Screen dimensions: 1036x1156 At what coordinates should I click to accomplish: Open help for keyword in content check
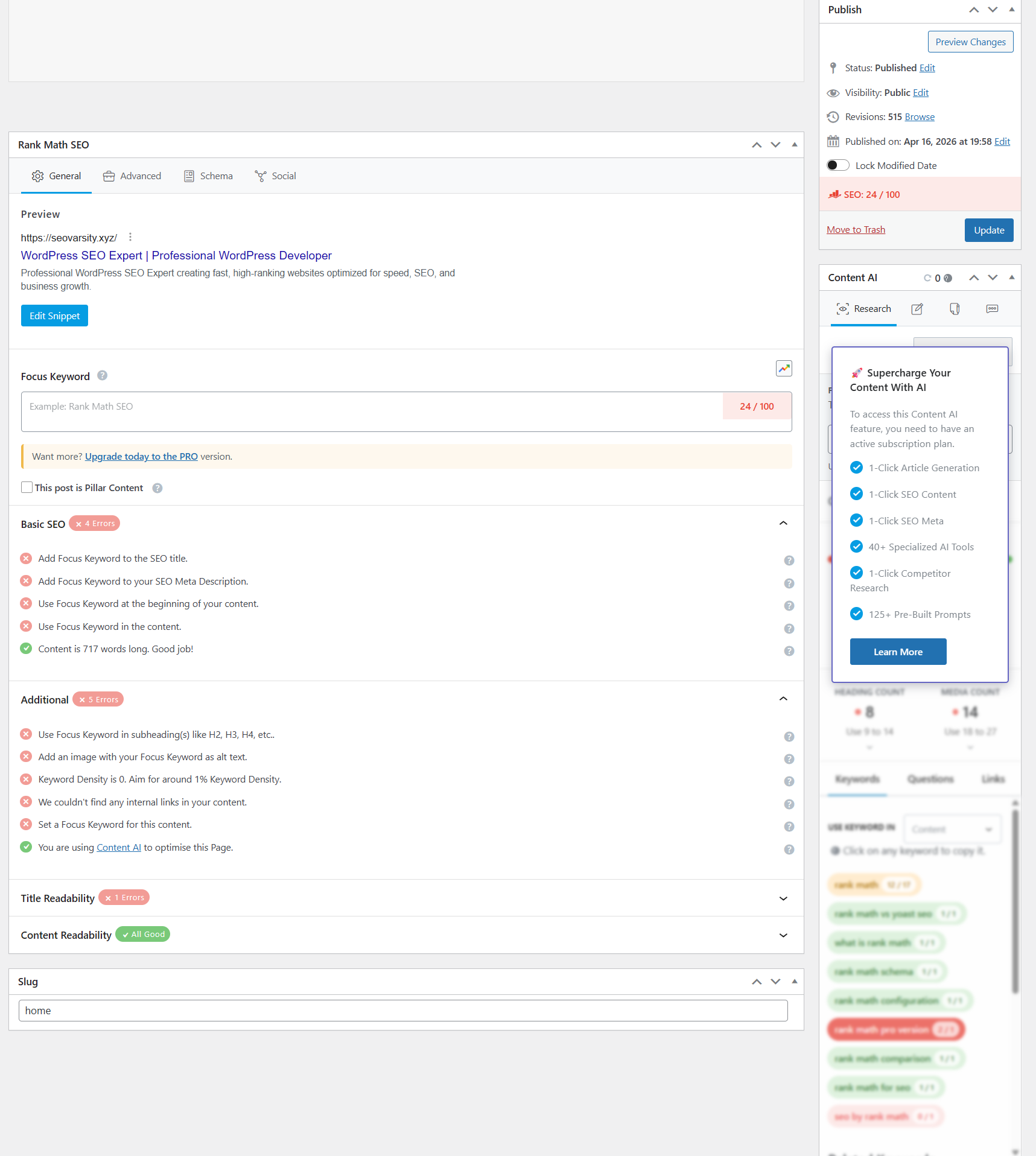pyautogui.click(x=789, y=629)
